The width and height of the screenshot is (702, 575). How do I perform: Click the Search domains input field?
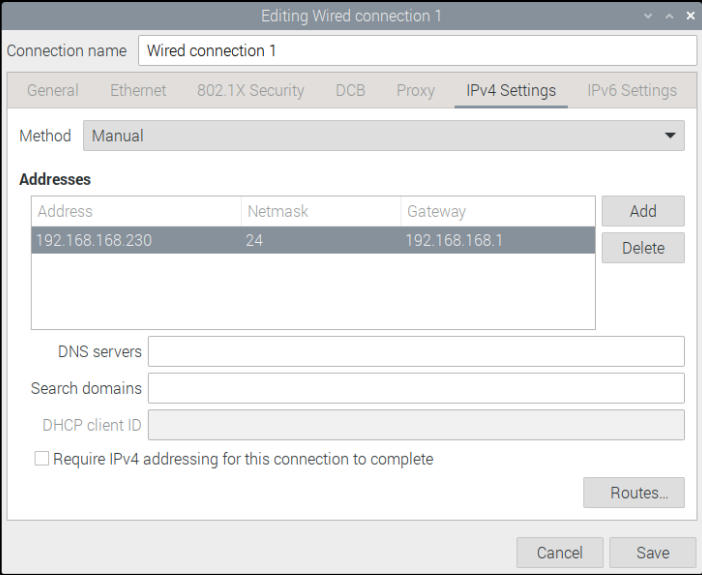[x=416, y=388]
